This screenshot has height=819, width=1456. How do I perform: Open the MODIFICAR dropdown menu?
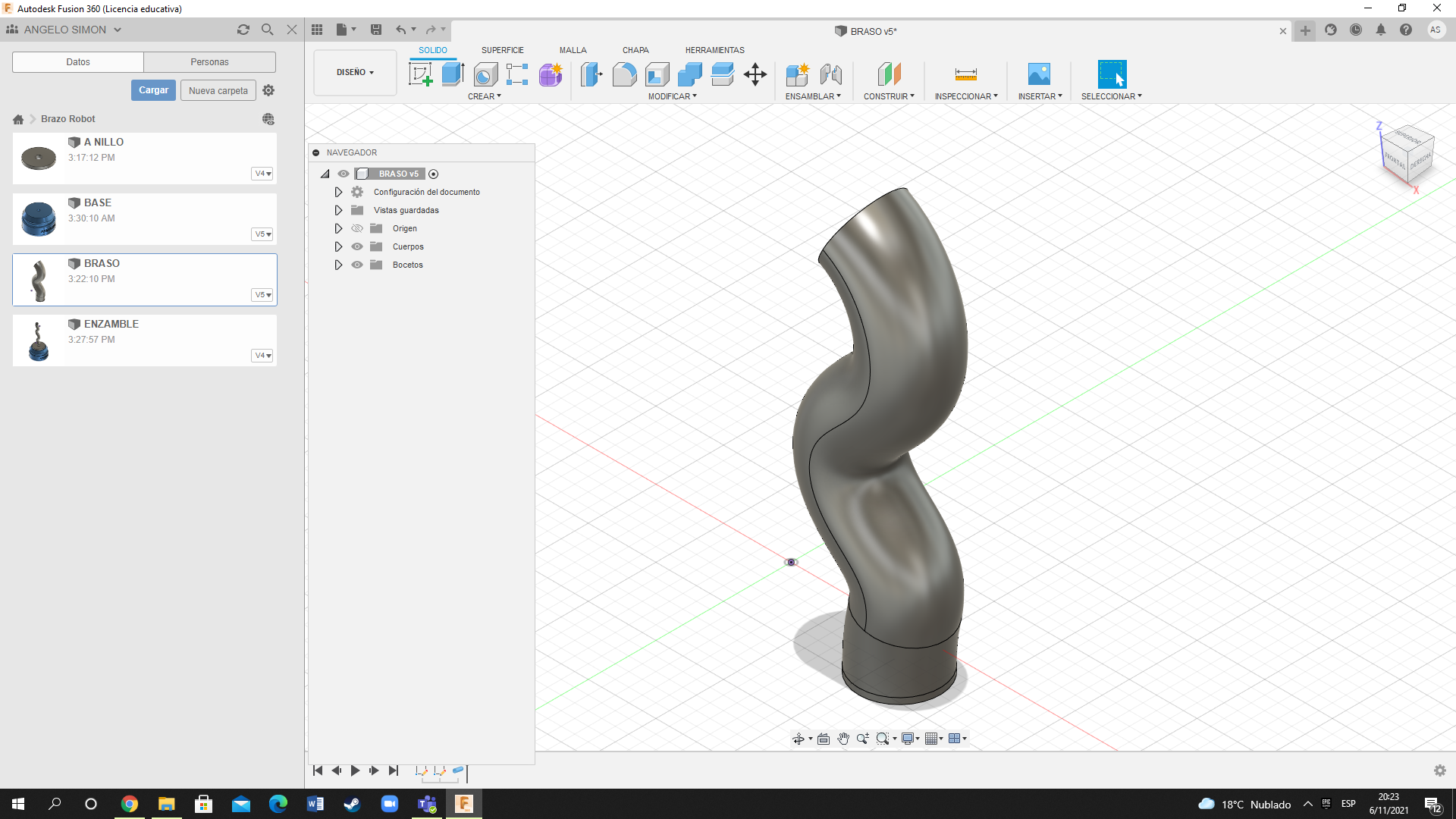672,96
